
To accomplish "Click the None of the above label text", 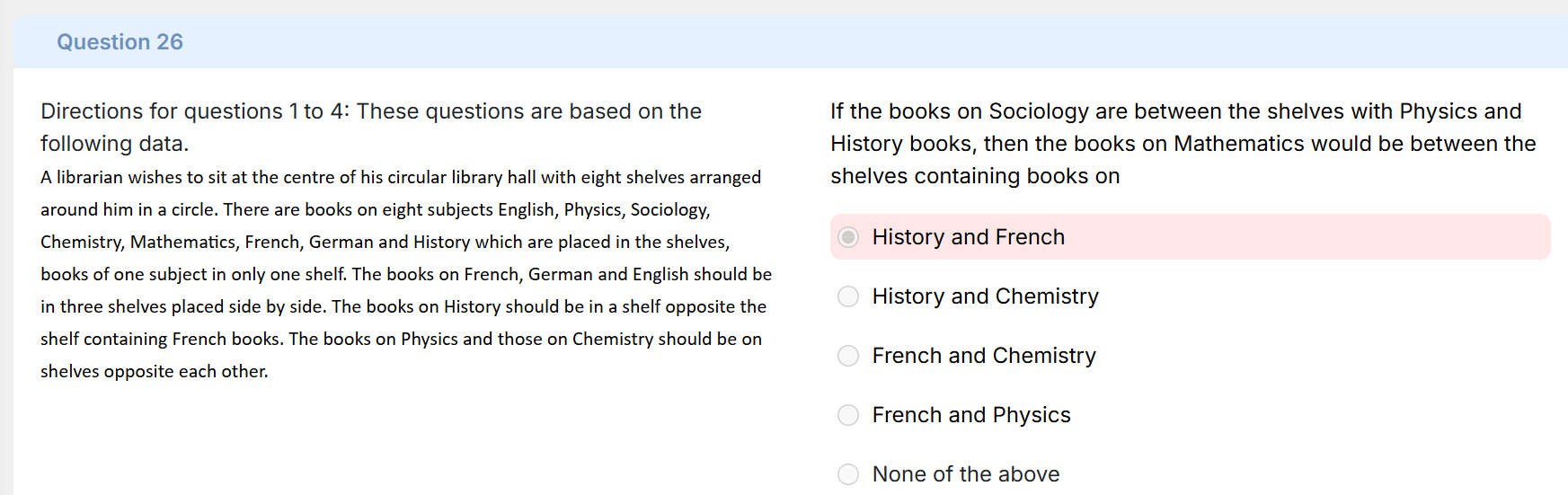I will click(966, 474).
